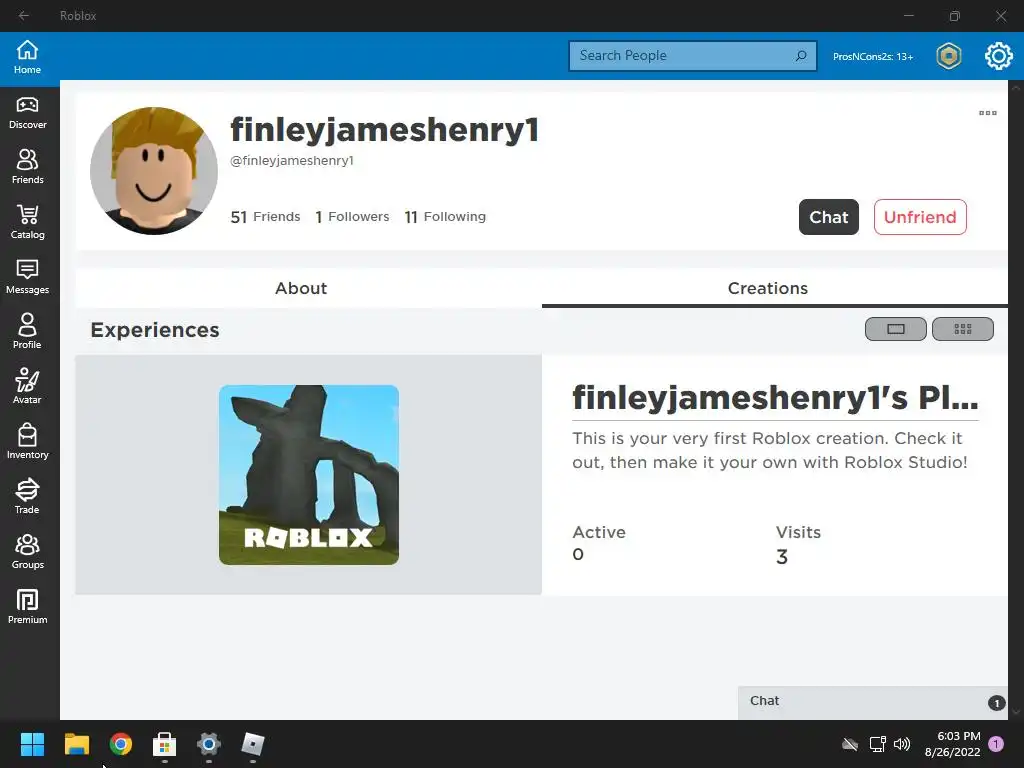Open Microsoft Store from the taskbar
The height and width of the screenshot is (768, 1024).
click(x=165, y=744)
